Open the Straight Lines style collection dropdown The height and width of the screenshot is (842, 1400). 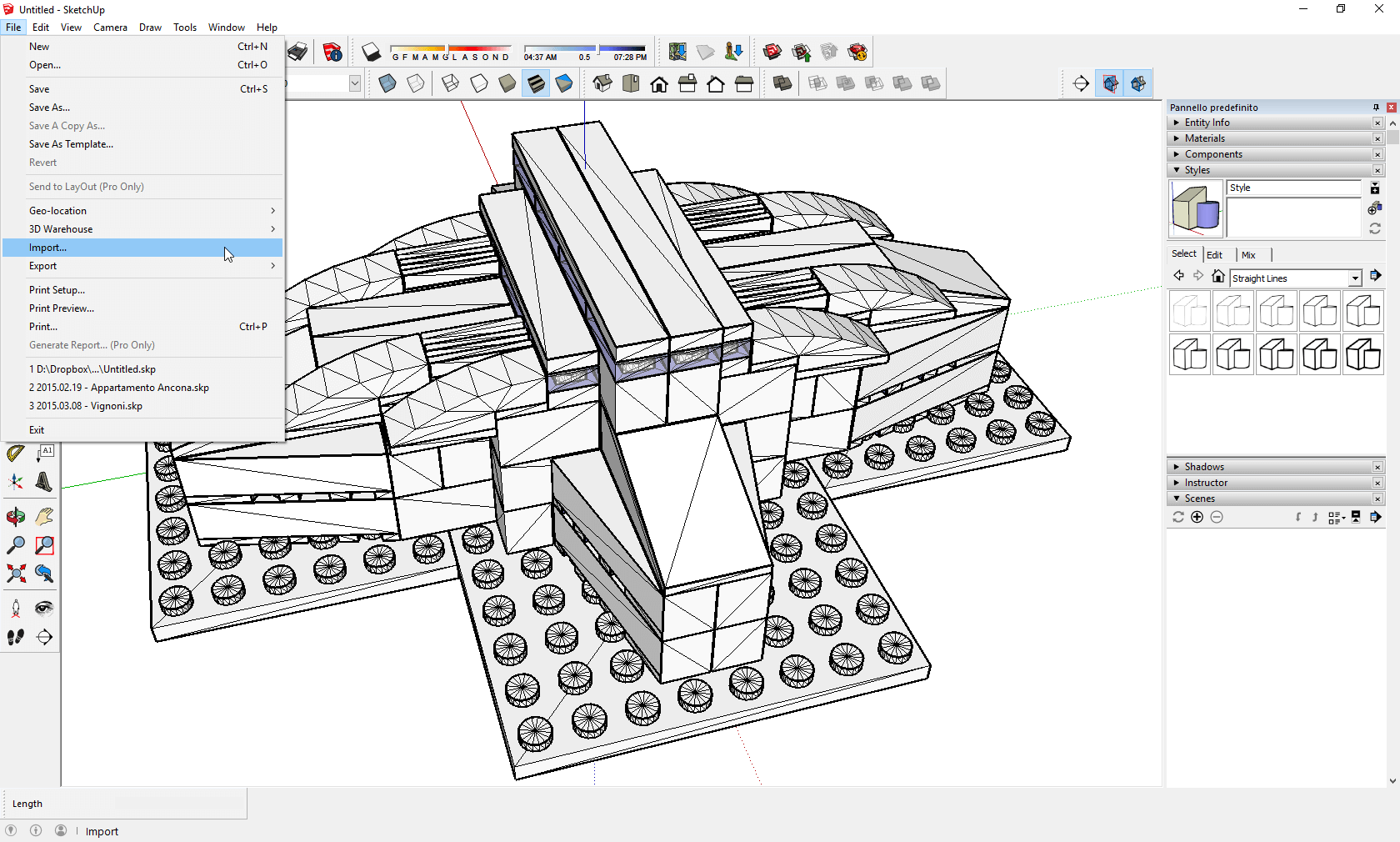[1355, 278]
